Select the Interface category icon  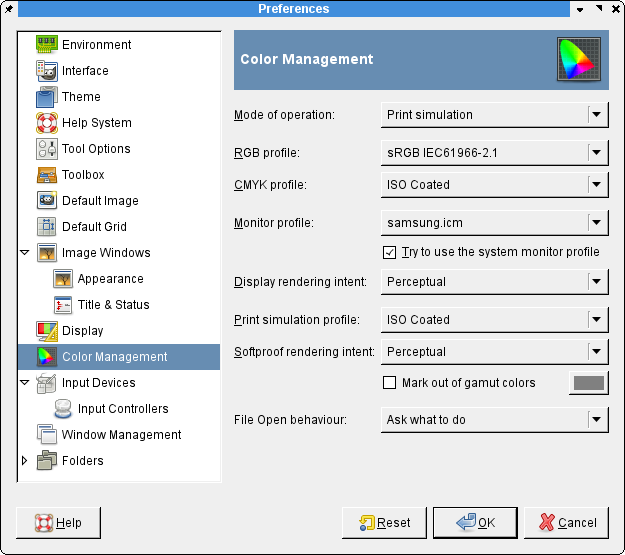(x=47, y=71)
